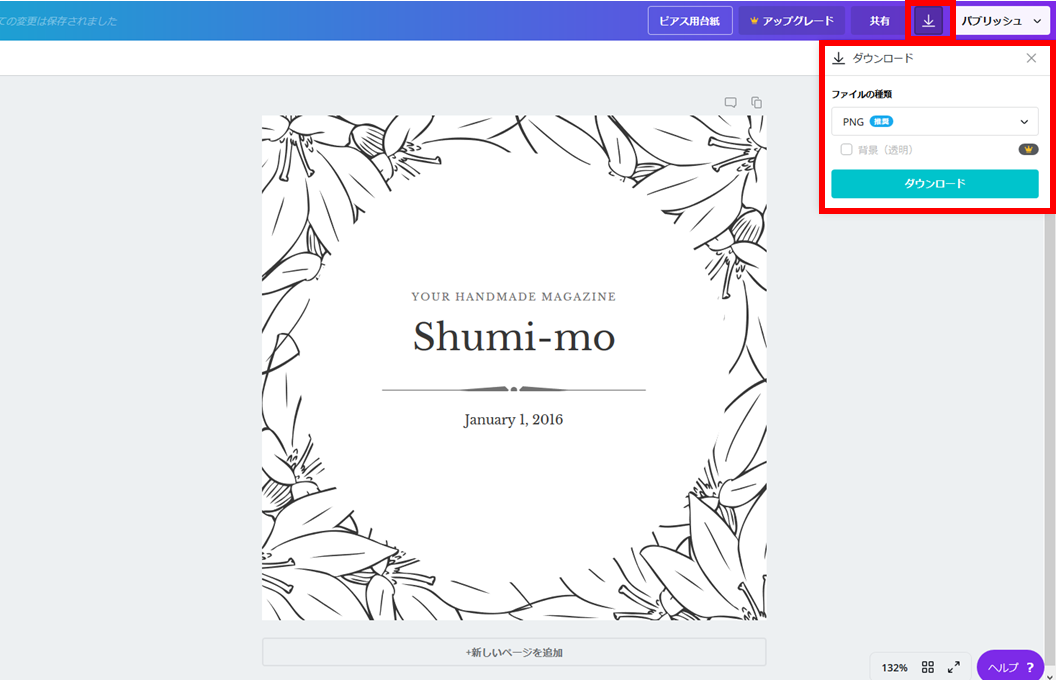1056x680 pixels.
Task: Click the scroll down arrow at bottom right
Action: tap(1050, 675)
